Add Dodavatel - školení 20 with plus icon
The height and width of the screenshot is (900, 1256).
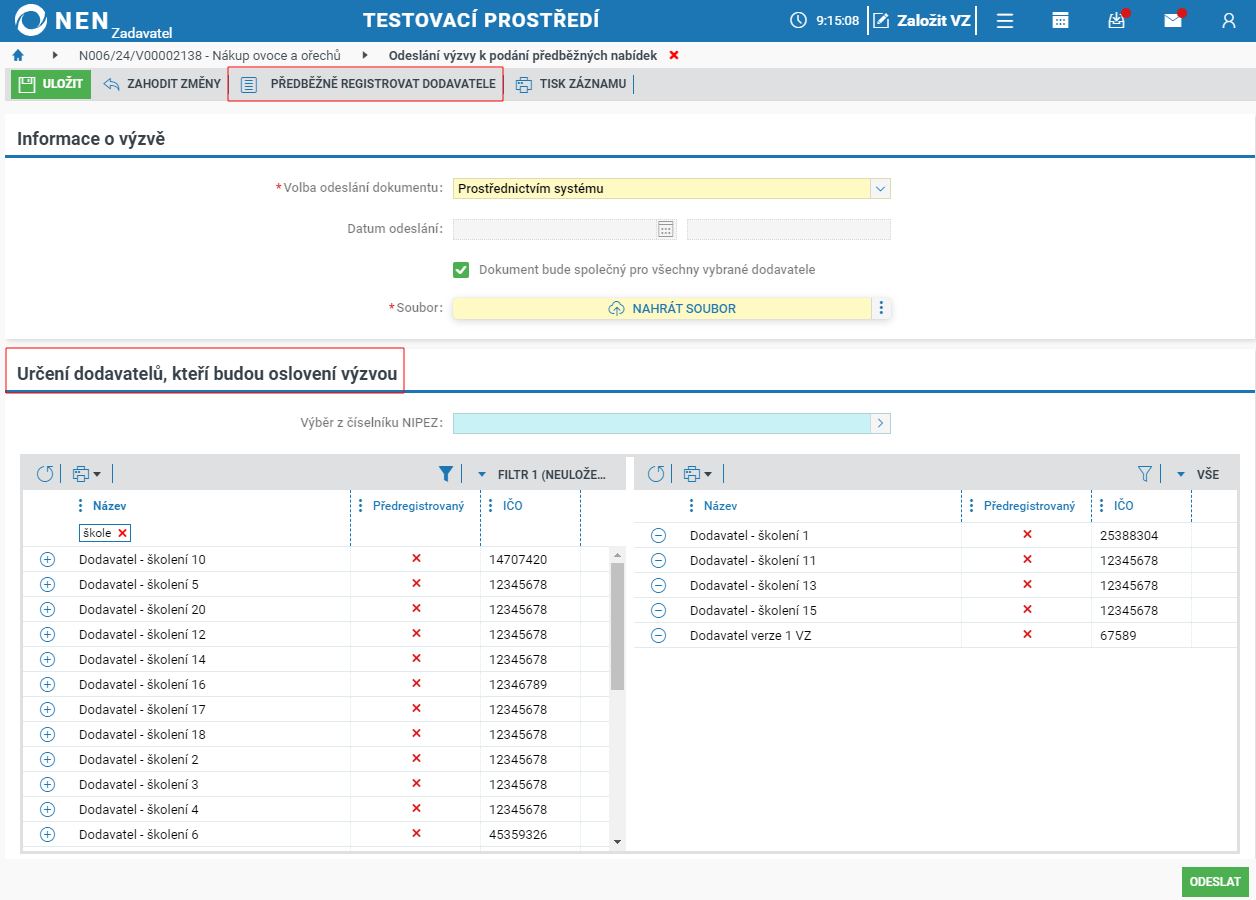[47, 609]
